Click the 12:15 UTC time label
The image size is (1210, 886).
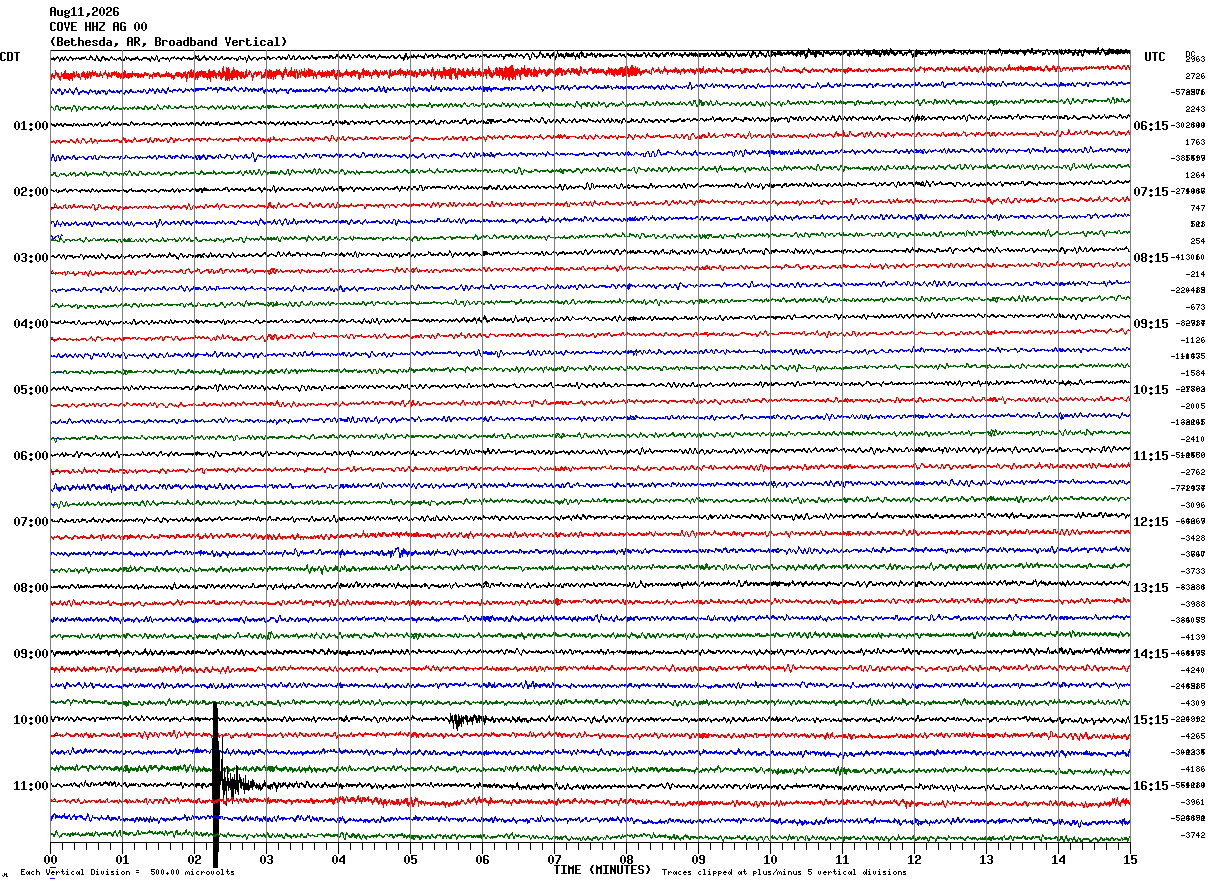click(1152, 522)
